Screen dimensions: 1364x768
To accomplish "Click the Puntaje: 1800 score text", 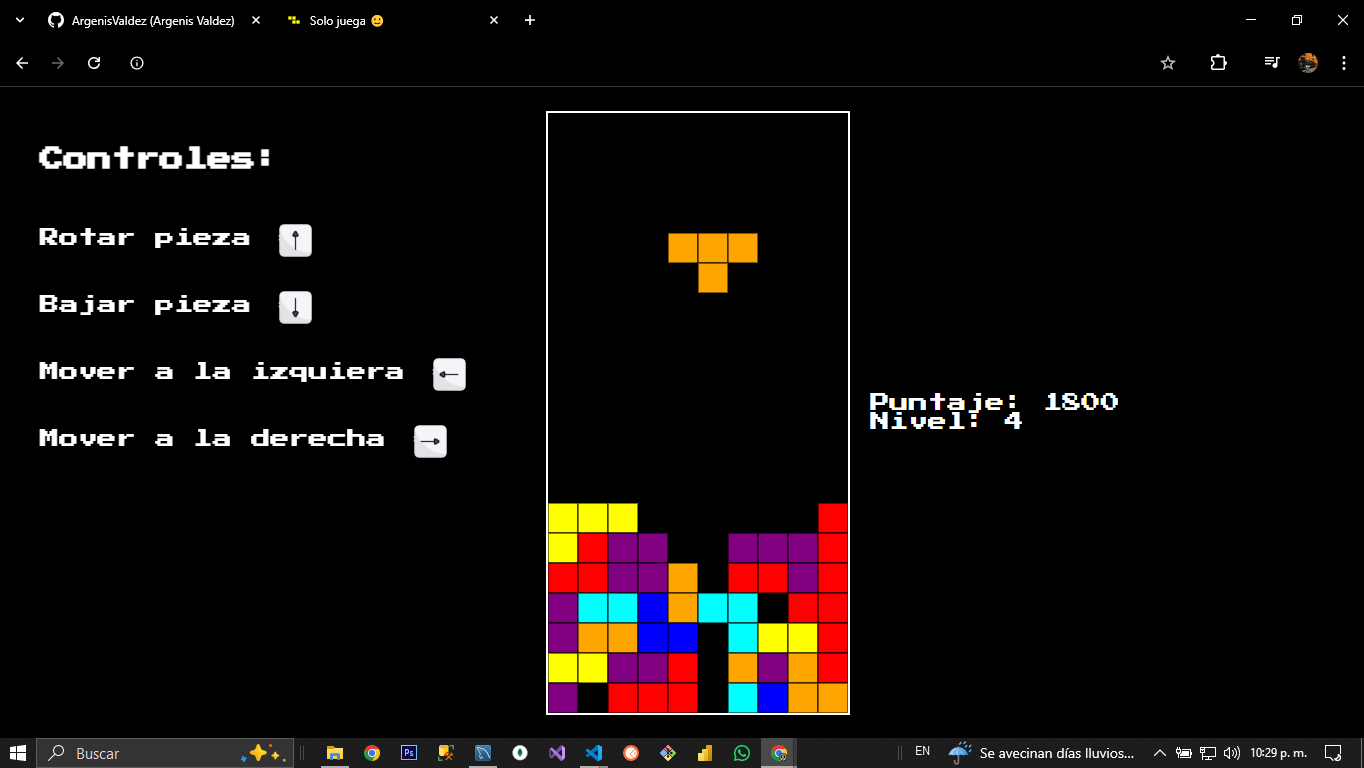I will click(993, 402).
